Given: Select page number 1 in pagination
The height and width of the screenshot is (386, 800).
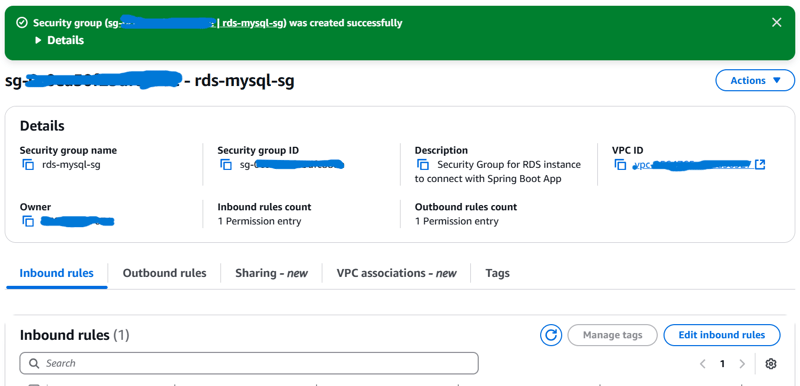Looking at the screenshot, I should (722, 364).
